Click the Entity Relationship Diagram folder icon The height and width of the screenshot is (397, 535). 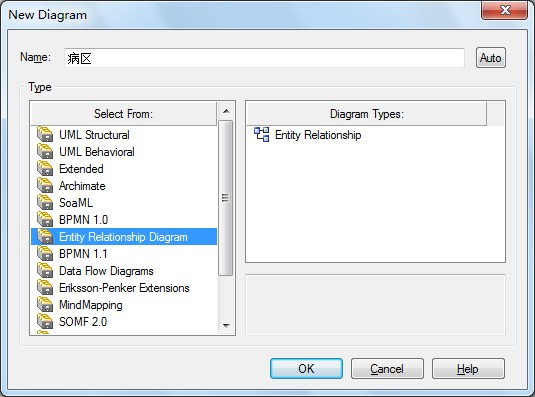coord(45,237)
